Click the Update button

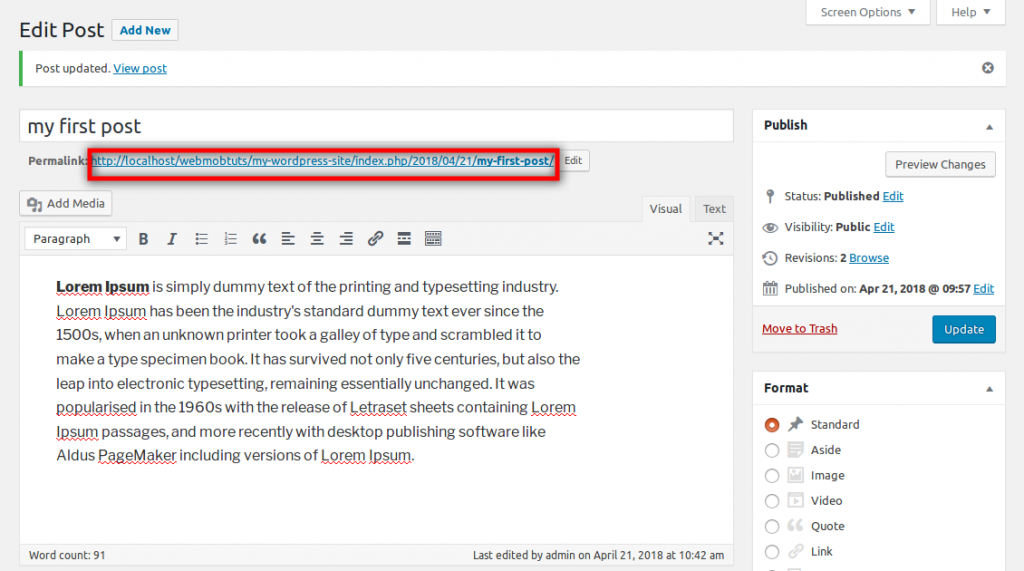(963, 329)
